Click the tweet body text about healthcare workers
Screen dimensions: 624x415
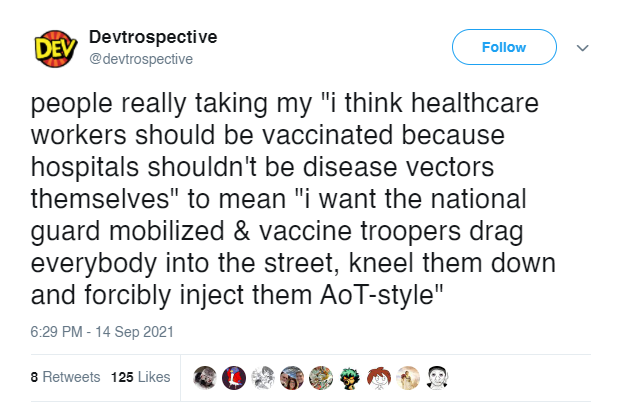pyautogui.click(x=293, y=199)
